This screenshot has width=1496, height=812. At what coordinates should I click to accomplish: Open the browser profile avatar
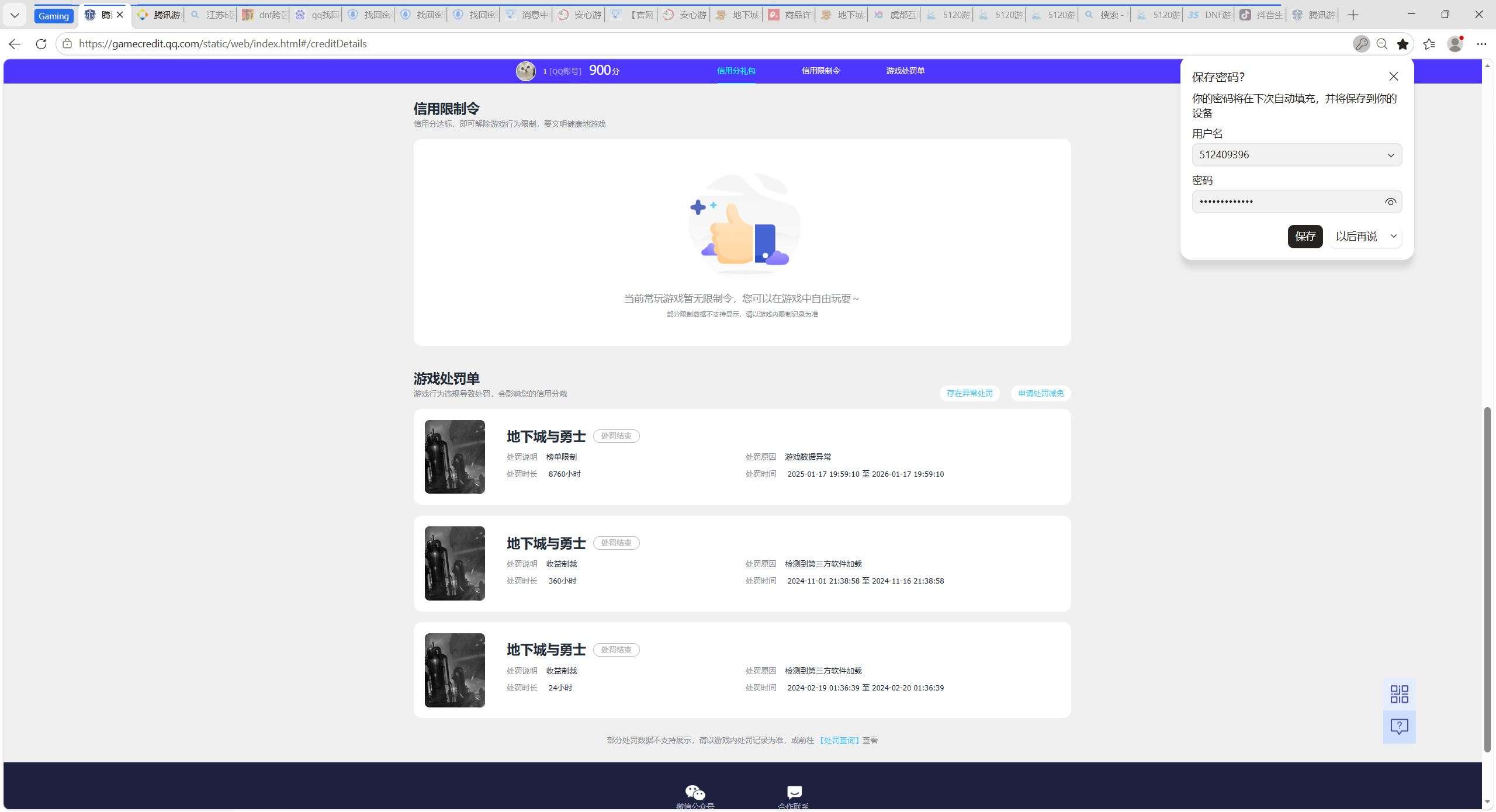tap(1455, 44)
